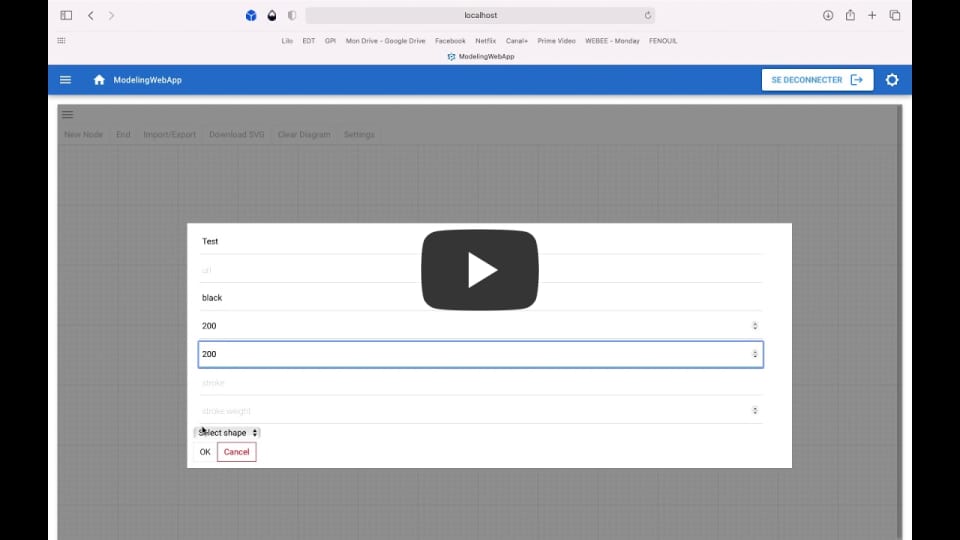Click End in the diagram menu
This screenshot has height=540, width=960.
[123, 135]
